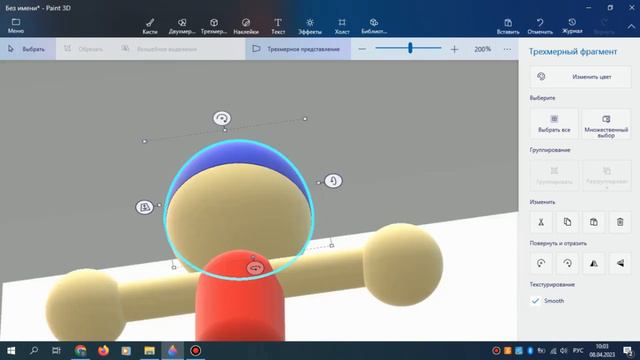Click the zoom slider handle
Viewport: 640px width, 360px height.
point(410,48)
